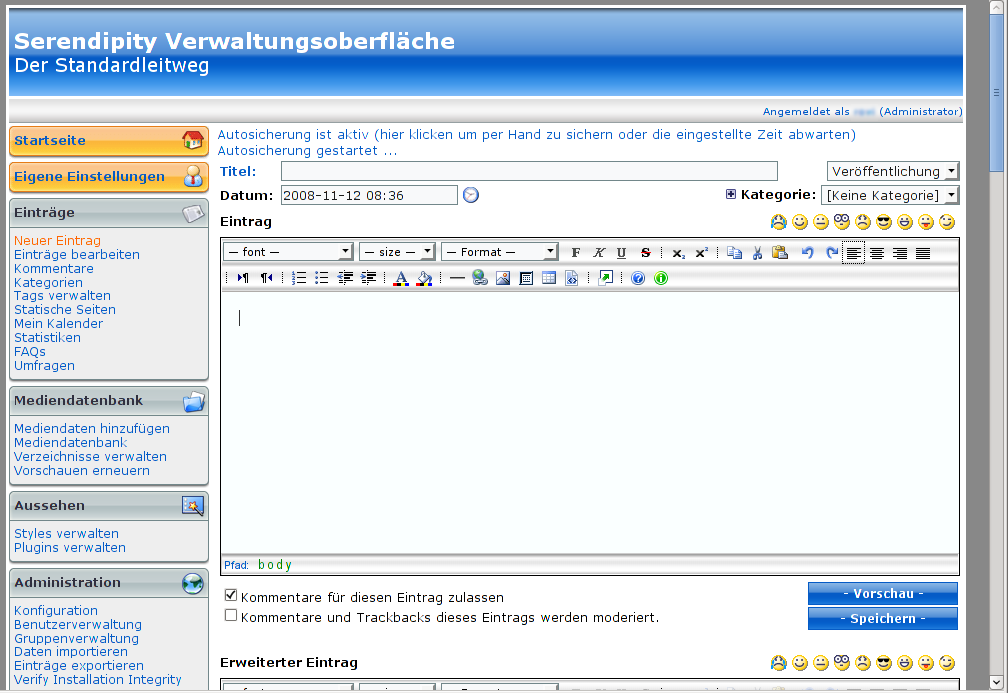The width and height of the screenshot is (1008, 693).
Task: Open the Eintrag editor in a popup window
Action: point(605,278)
